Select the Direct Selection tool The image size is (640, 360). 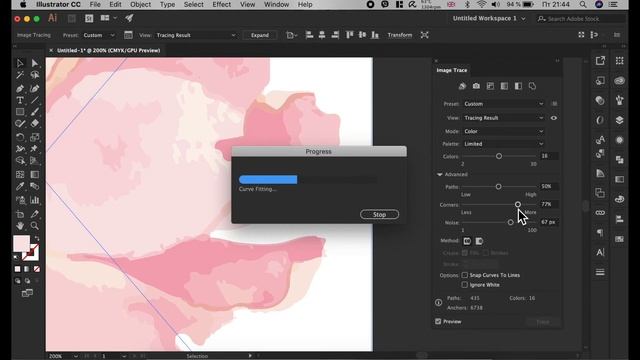(35, 63)
